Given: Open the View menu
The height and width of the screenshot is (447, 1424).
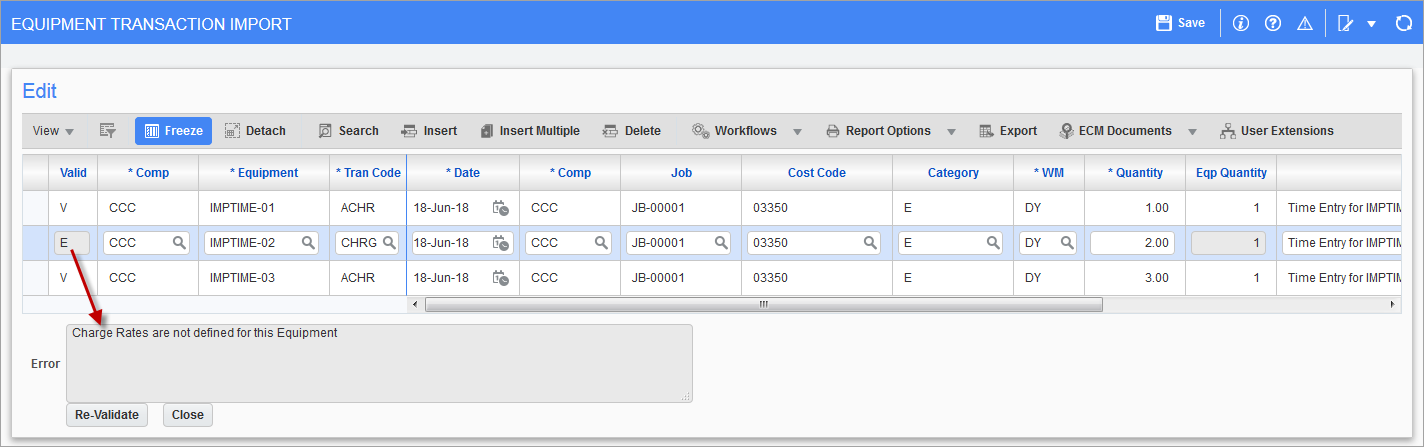Looking at the screenshot, I should click(53, 131).
